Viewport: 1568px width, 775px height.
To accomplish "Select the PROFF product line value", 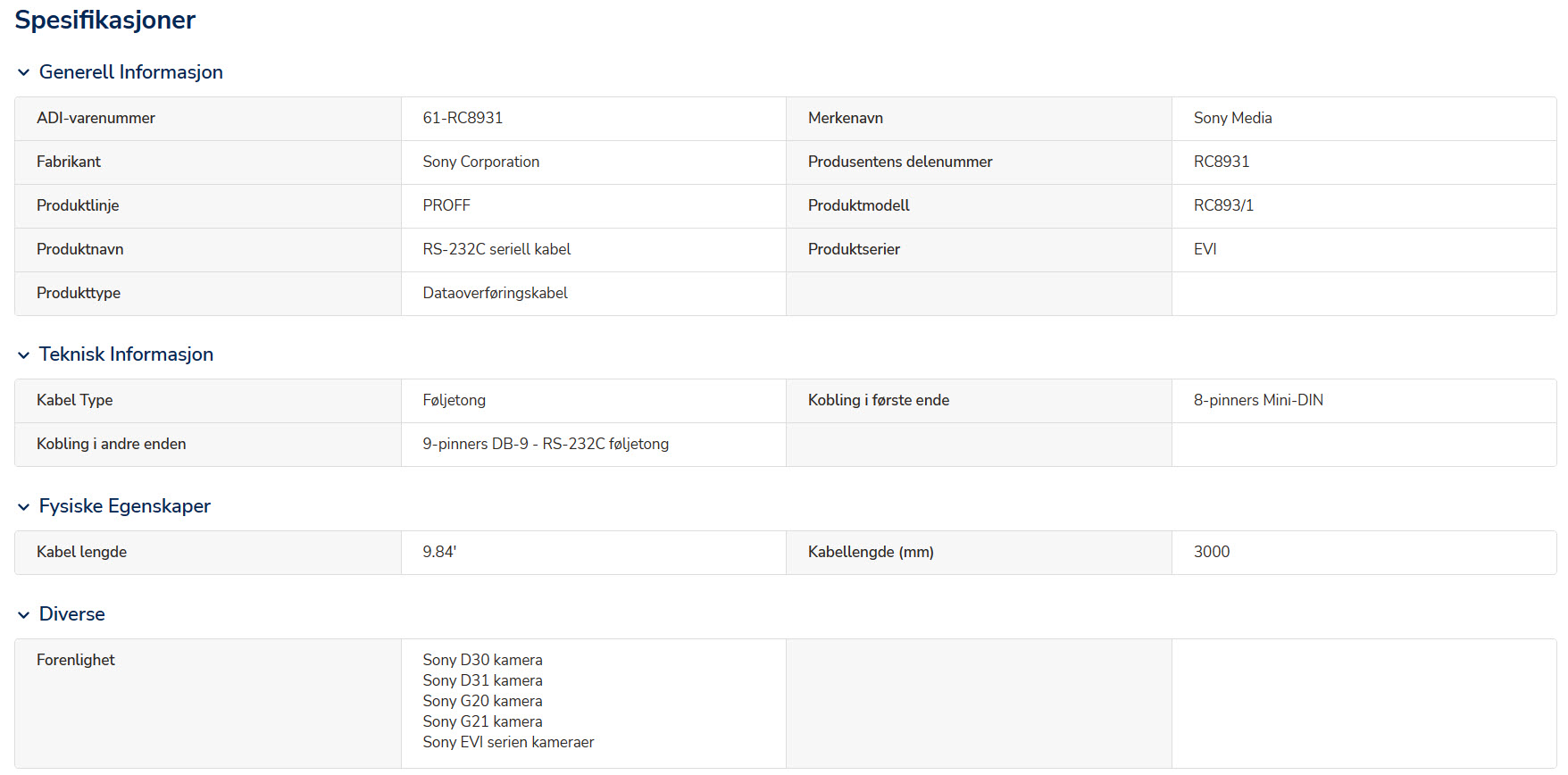I will point(446,205).
